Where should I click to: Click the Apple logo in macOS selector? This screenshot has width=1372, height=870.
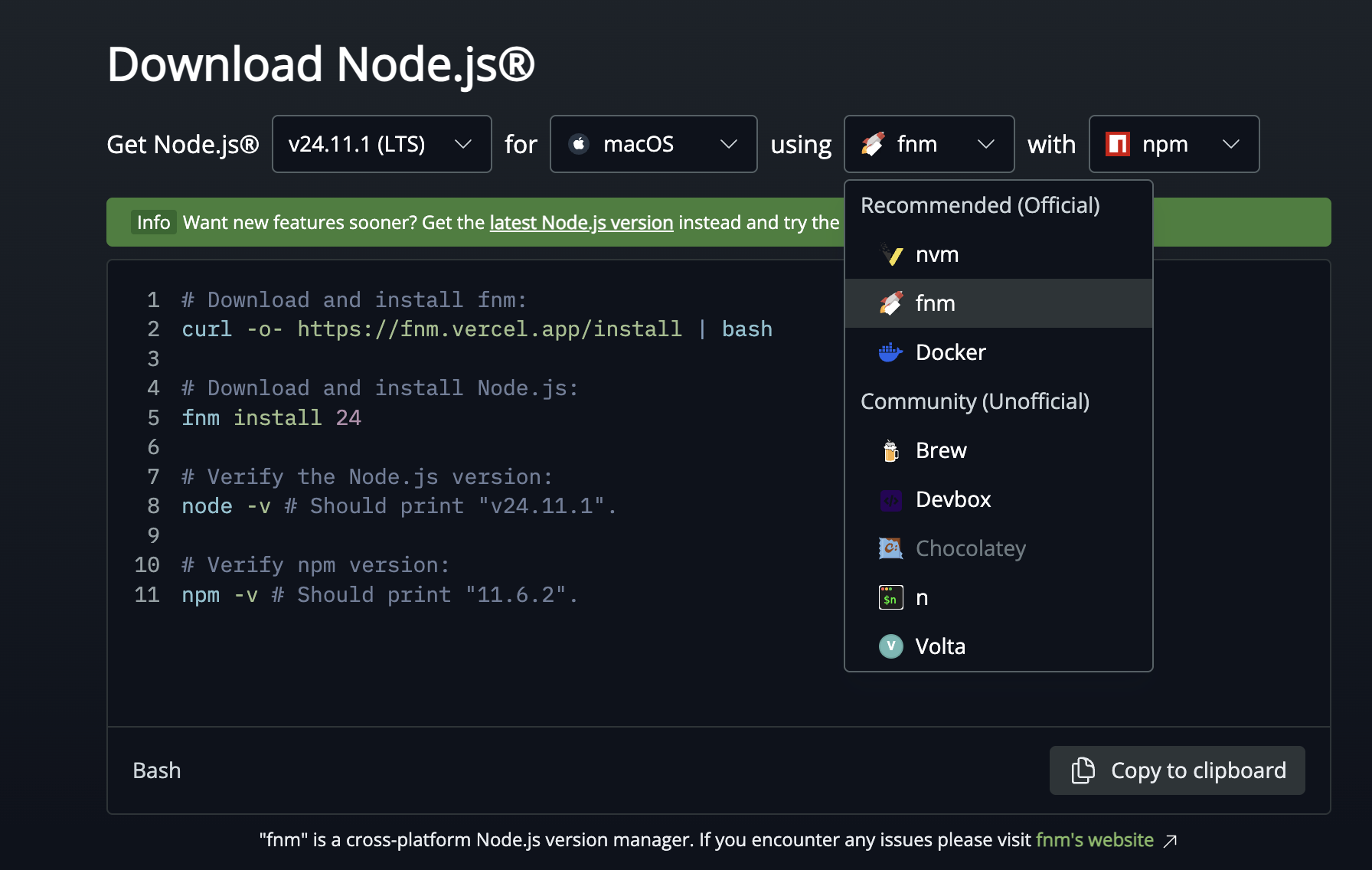pyautogui.click(x=580, y=144)
